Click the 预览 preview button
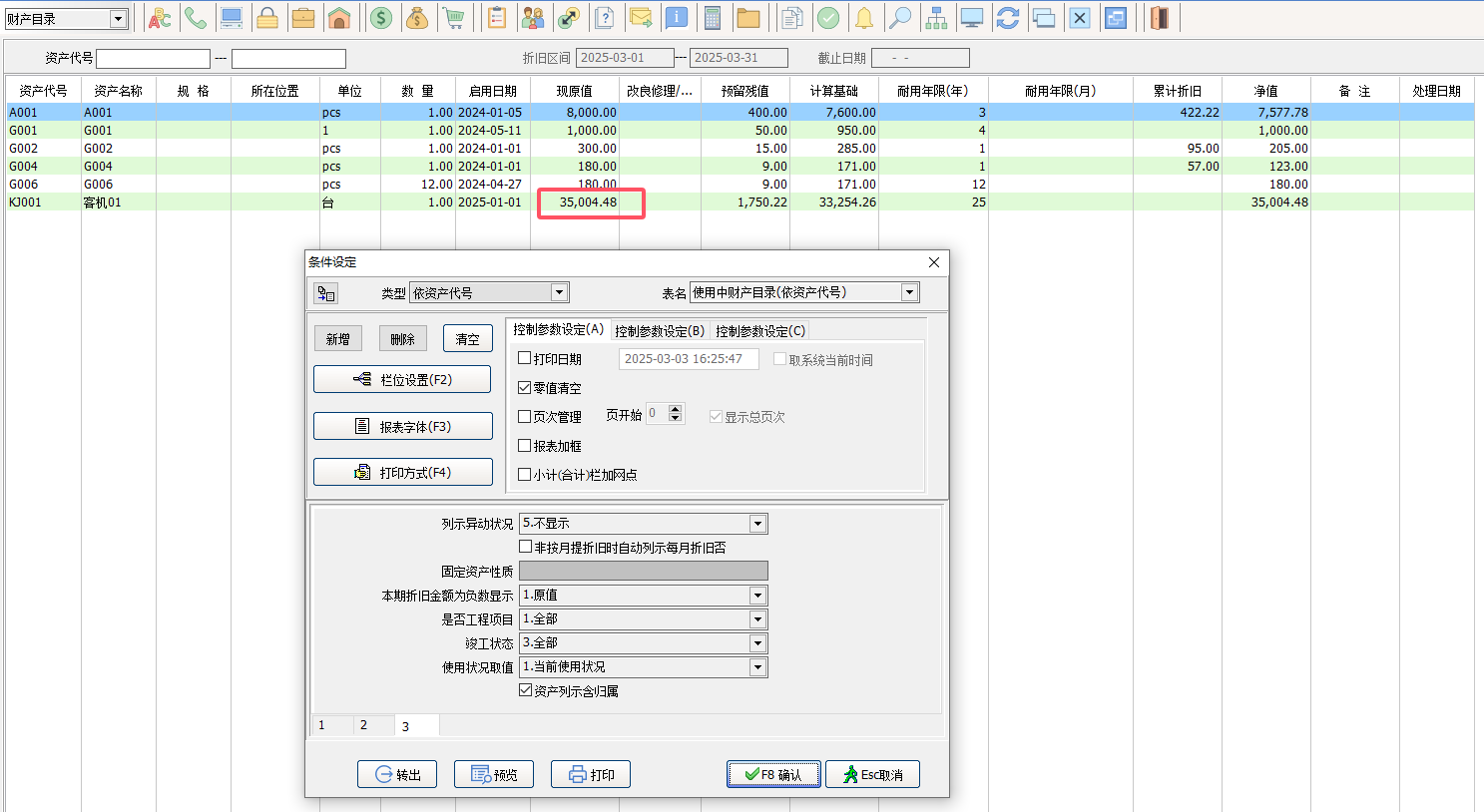Viewport: 1484px width, 812px height. tap(494, 774)
